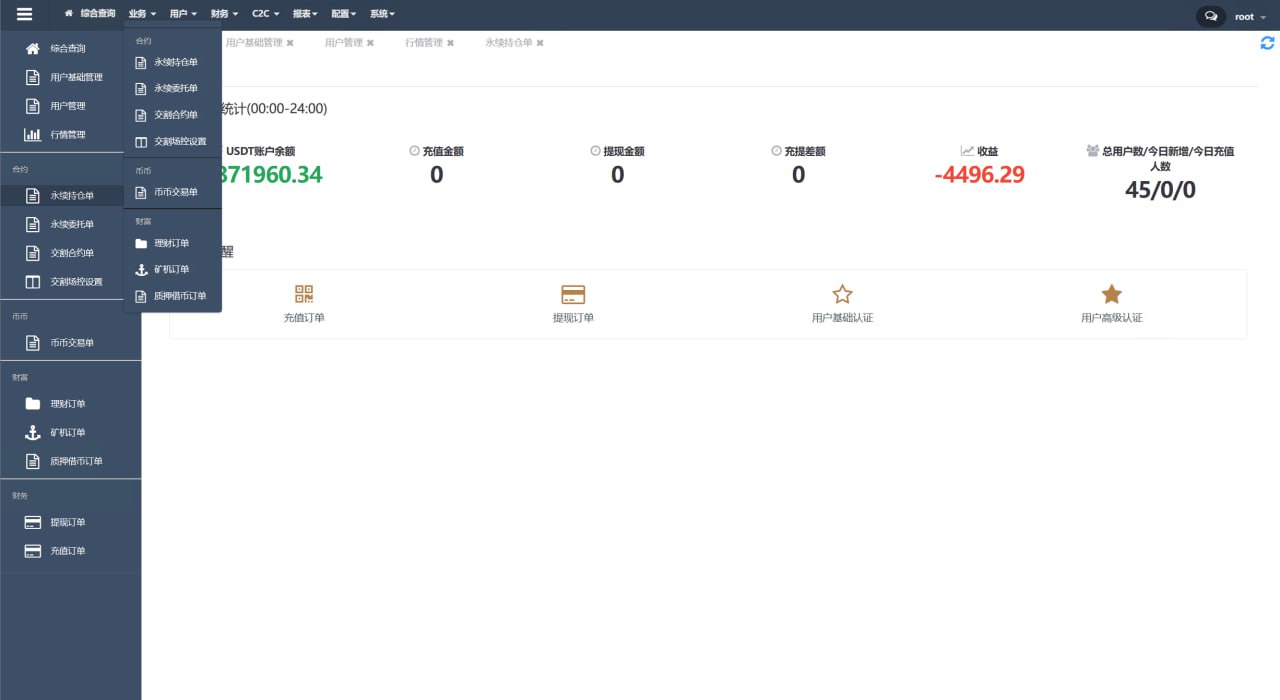
Task: Expand the root user dropdown
Action: pyautogui.click(x=1250, y=17)
